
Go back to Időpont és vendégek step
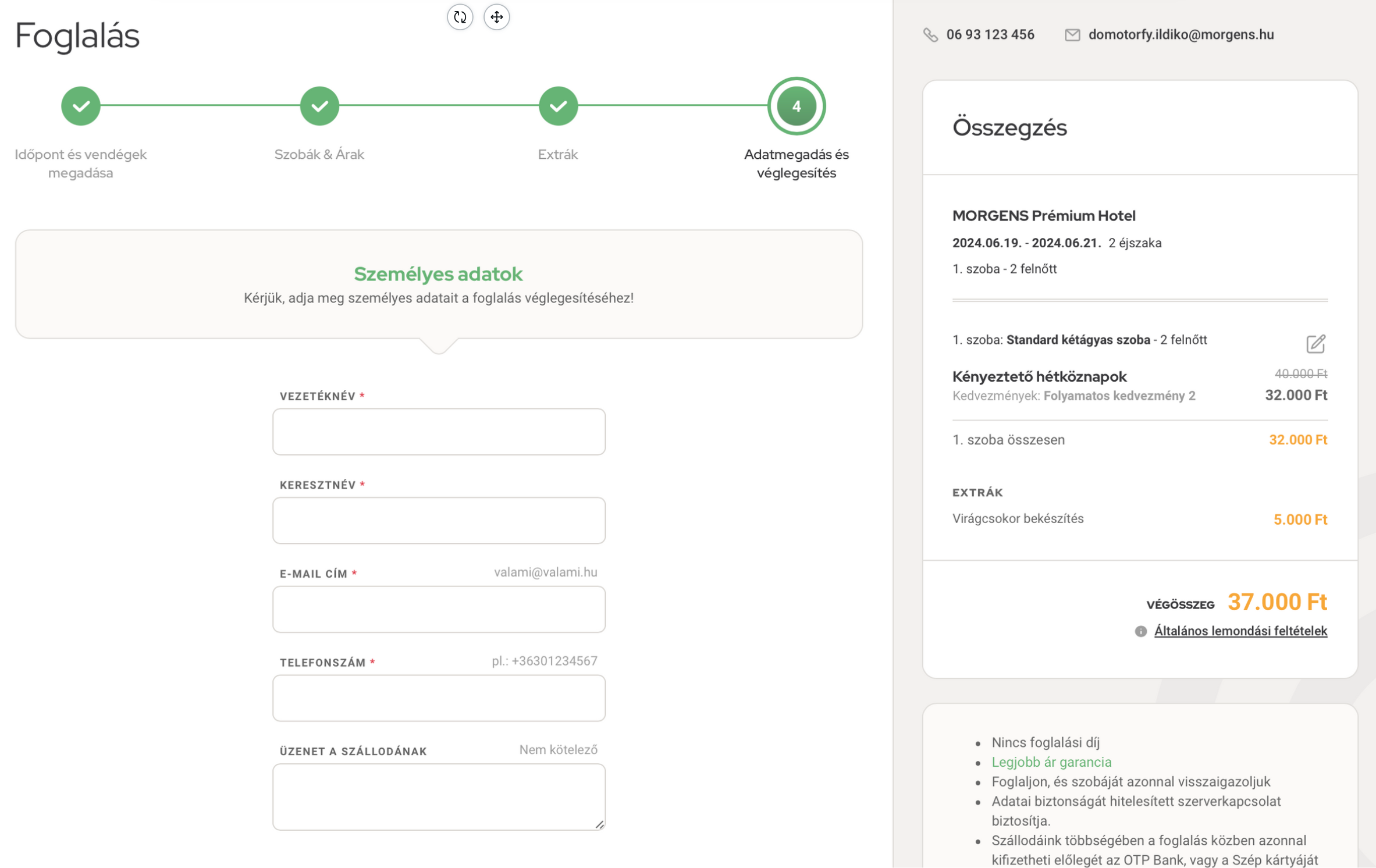click(80, 106)
